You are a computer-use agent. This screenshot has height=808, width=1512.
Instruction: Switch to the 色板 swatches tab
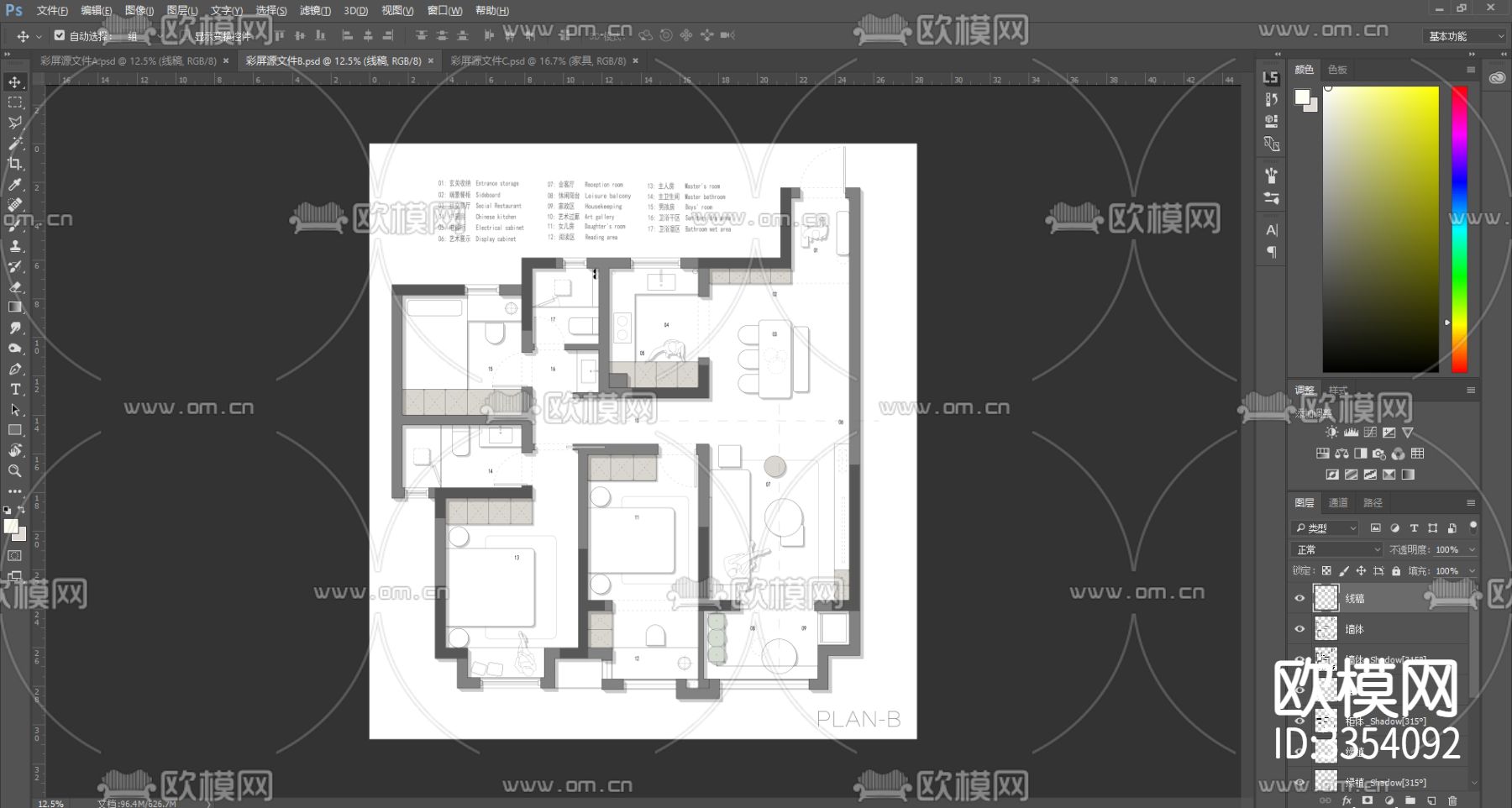(x=1337, y=70)
